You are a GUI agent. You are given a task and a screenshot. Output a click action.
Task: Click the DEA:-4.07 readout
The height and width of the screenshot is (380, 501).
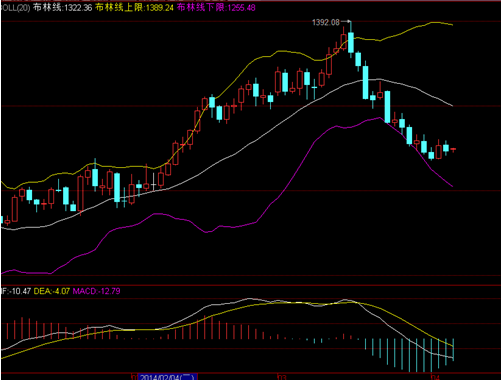click(x=52, y=291)
